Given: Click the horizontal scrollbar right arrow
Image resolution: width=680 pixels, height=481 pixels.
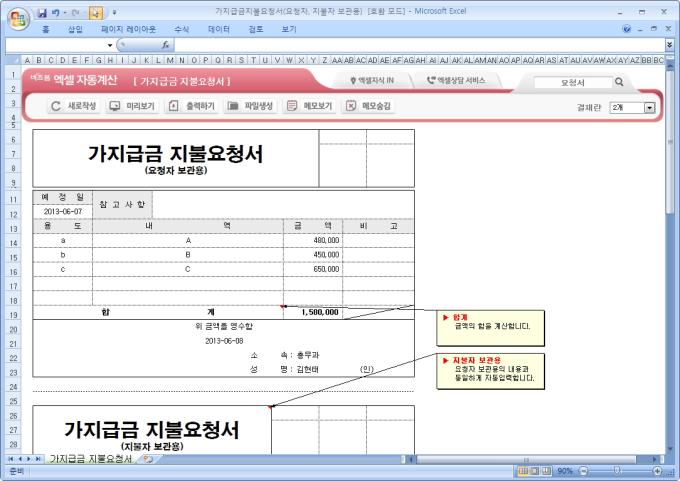Looking at the screenshot, I should pos(654,459).
